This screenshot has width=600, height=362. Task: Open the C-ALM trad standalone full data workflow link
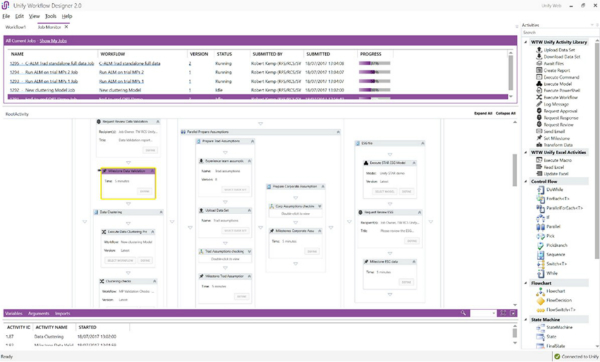coord(130,64)
